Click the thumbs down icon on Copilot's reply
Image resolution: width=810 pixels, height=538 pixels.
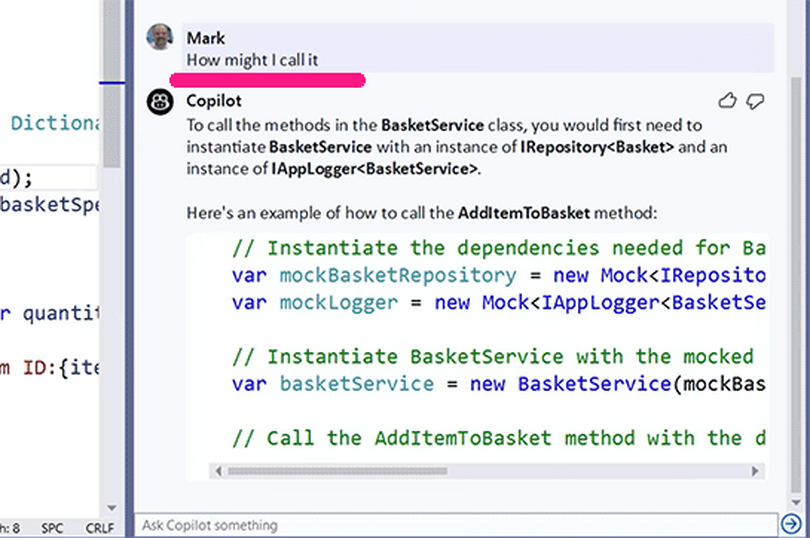pyautogui.click(x=755, y=101)
